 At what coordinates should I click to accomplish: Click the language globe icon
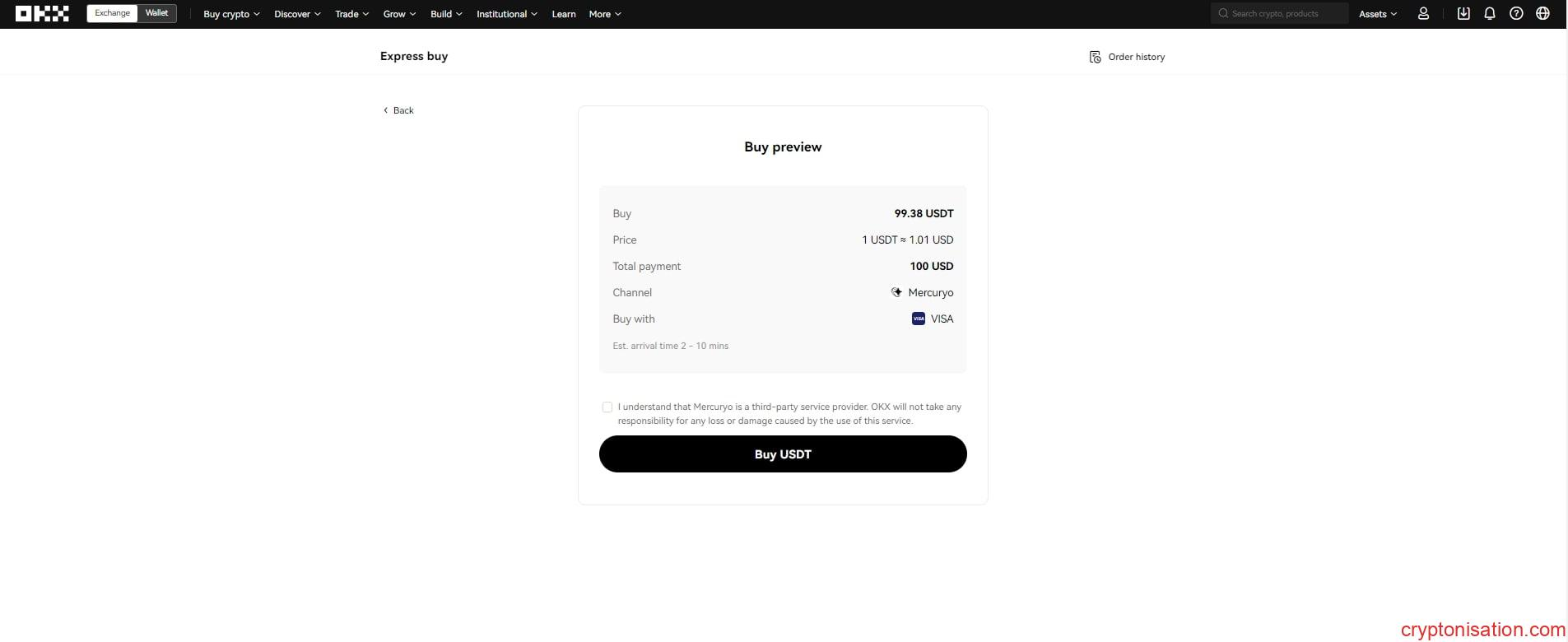(x=1542, y=14)
